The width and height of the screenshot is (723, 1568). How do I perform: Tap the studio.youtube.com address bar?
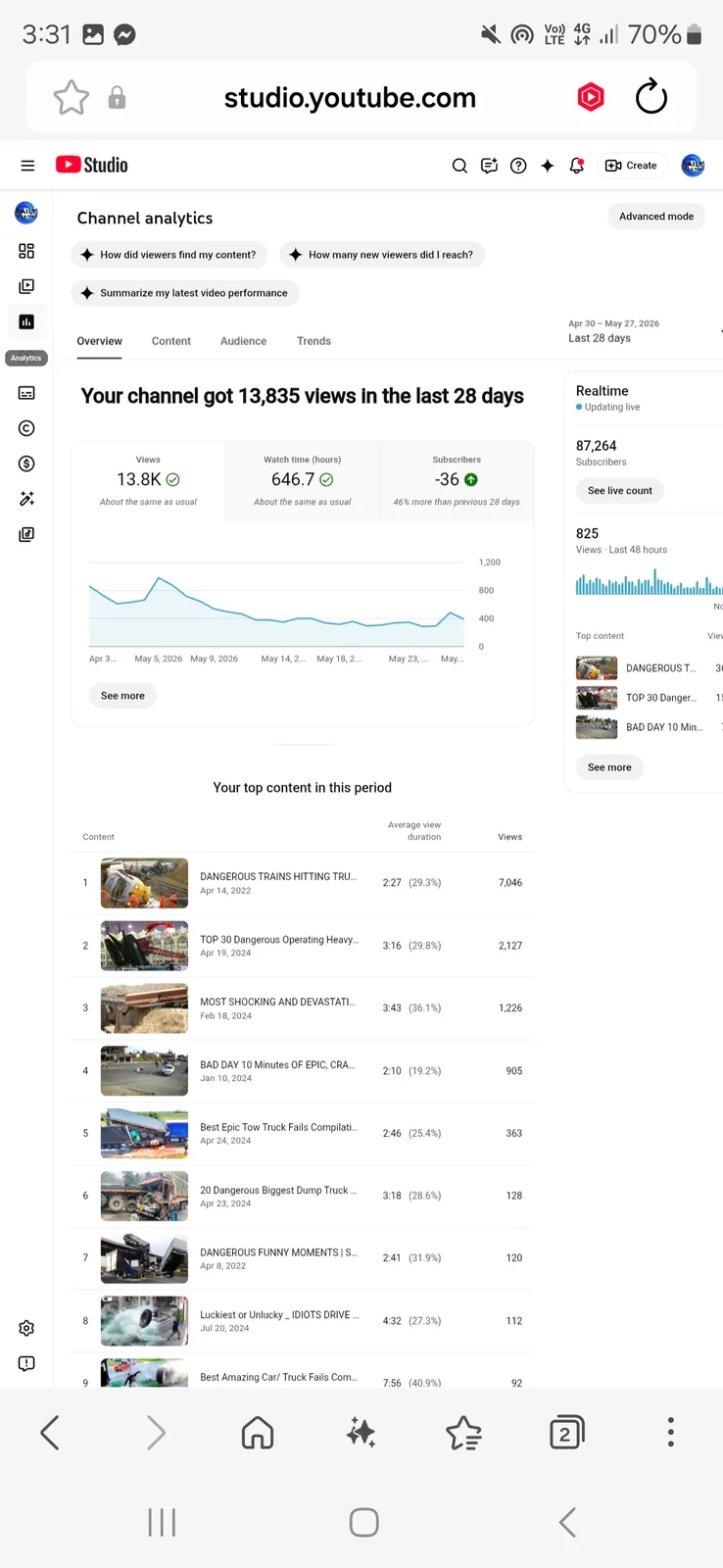350,98
